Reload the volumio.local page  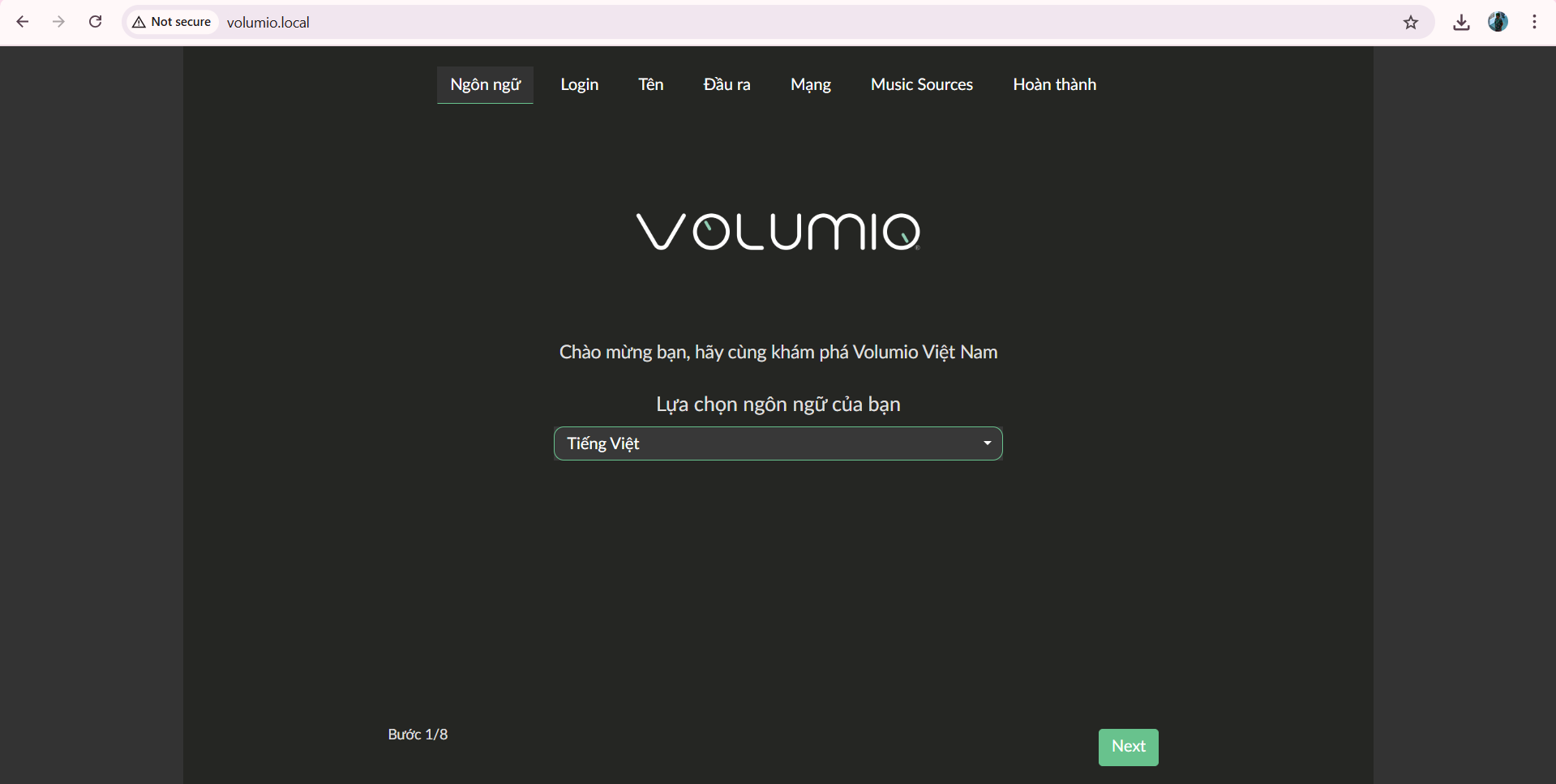tap(95, 22)
